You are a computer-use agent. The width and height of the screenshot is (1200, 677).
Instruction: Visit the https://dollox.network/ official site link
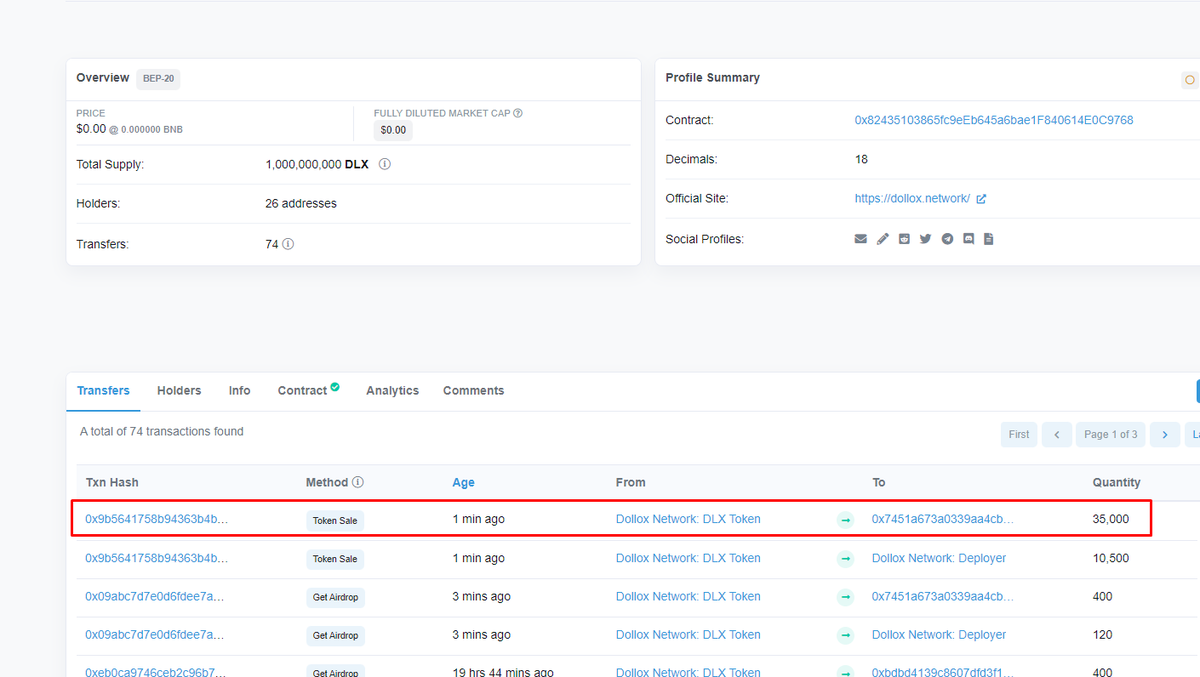tap(912, 199)
